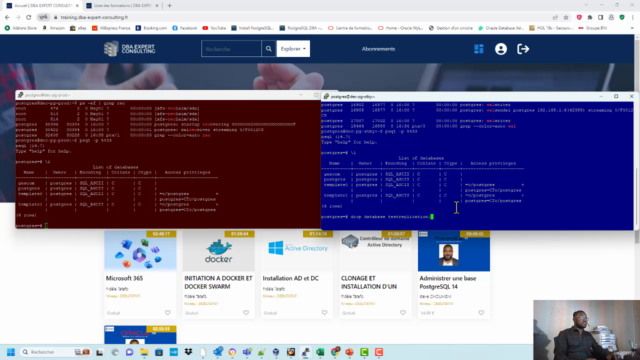Image resolution: width=640 pixels, height=360 pixels.
Task: Open the PostgreSQL 14 course thumbnail
Action: (x=453, y=251)
